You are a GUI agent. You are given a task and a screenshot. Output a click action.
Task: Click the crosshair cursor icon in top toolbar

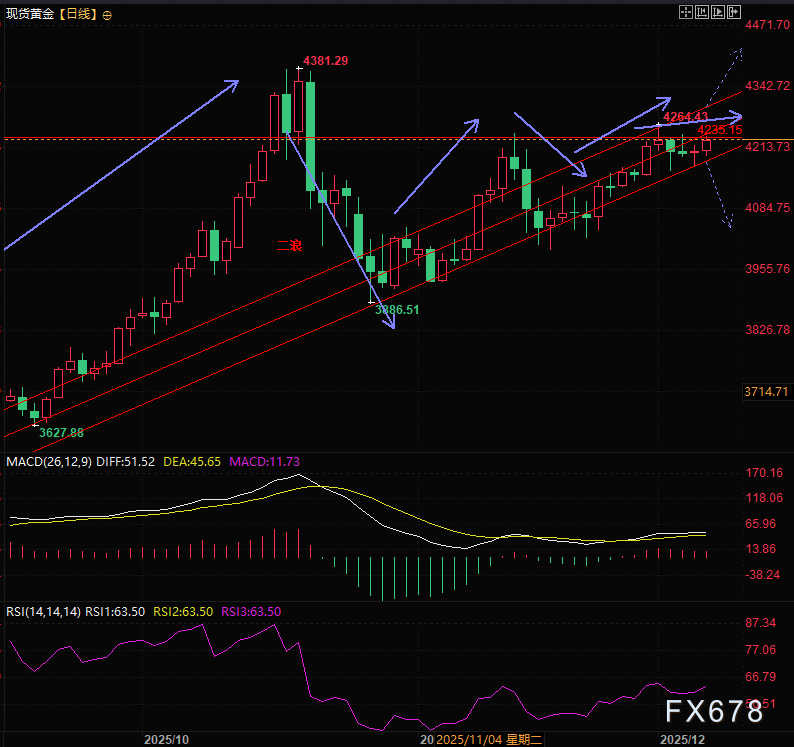685,13
